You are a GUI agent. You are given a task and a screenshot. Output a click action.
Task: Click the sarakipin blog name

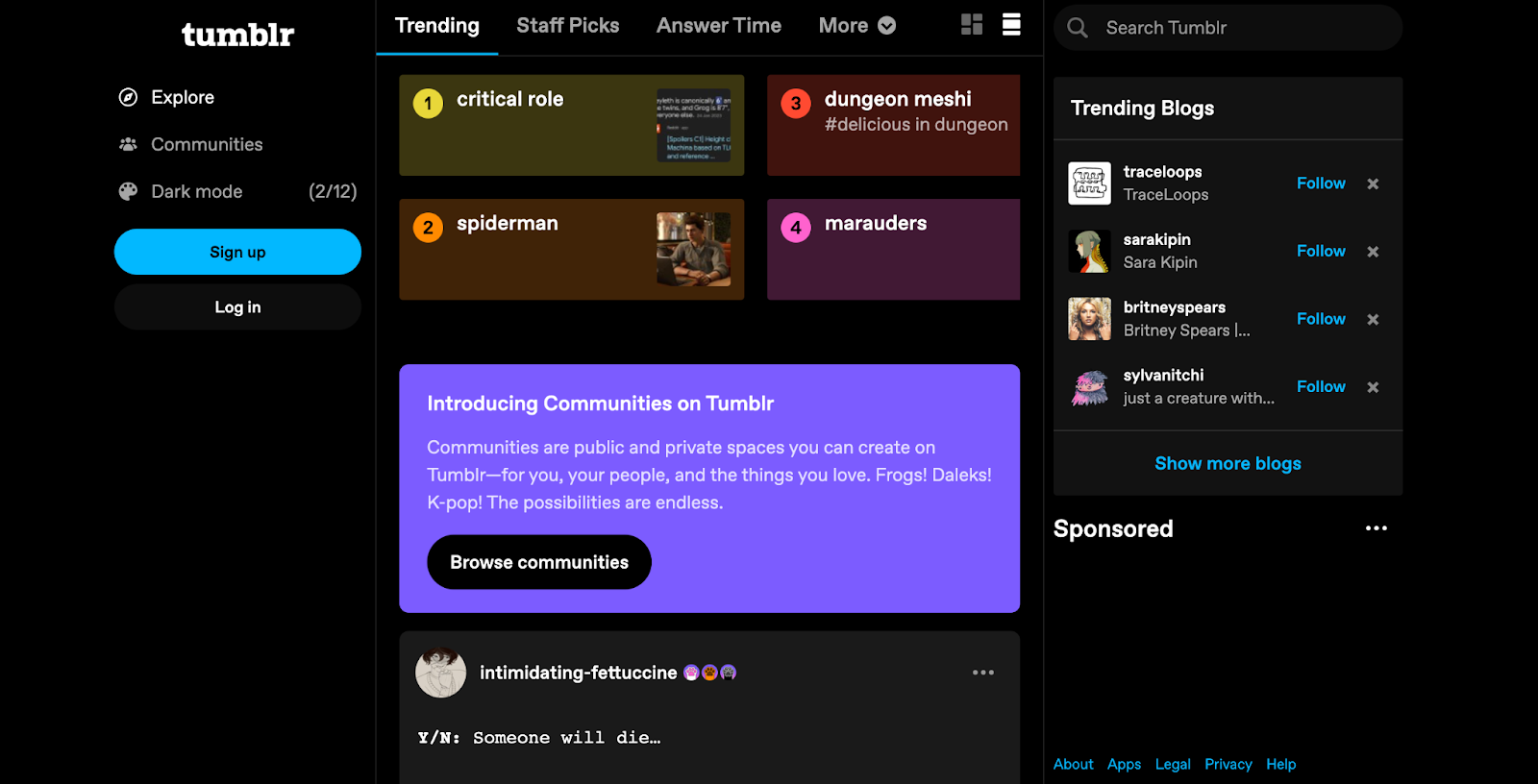point(1156,240)
